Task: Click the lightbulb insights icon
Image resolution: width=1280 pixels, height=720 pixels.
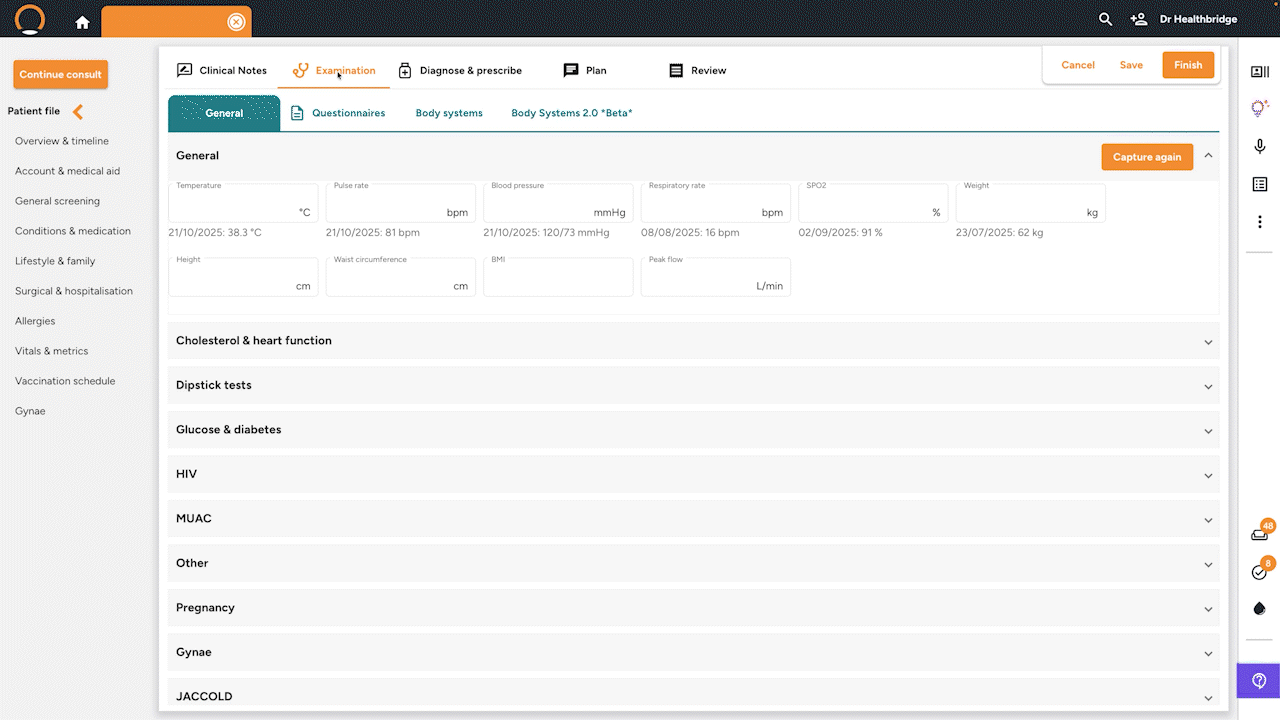Action: 1260,109
